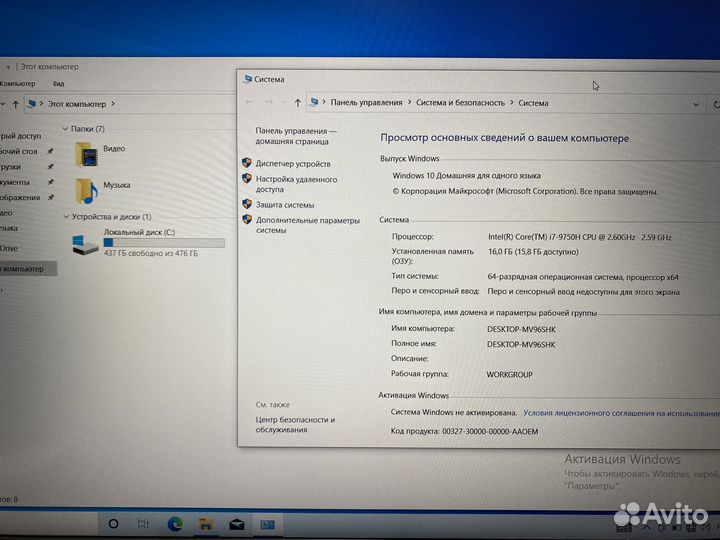Open File Explorer from taskbar
Image resolution: width=720 pixels, height=540 pixels.
(206, 524)
